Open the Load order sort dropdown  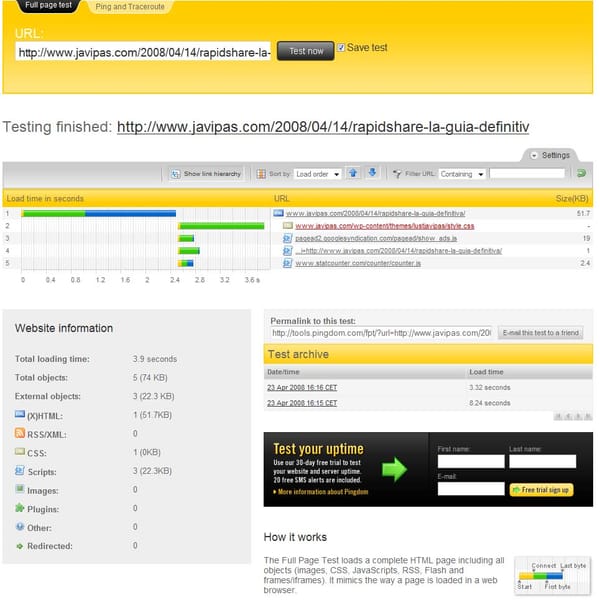317,174
